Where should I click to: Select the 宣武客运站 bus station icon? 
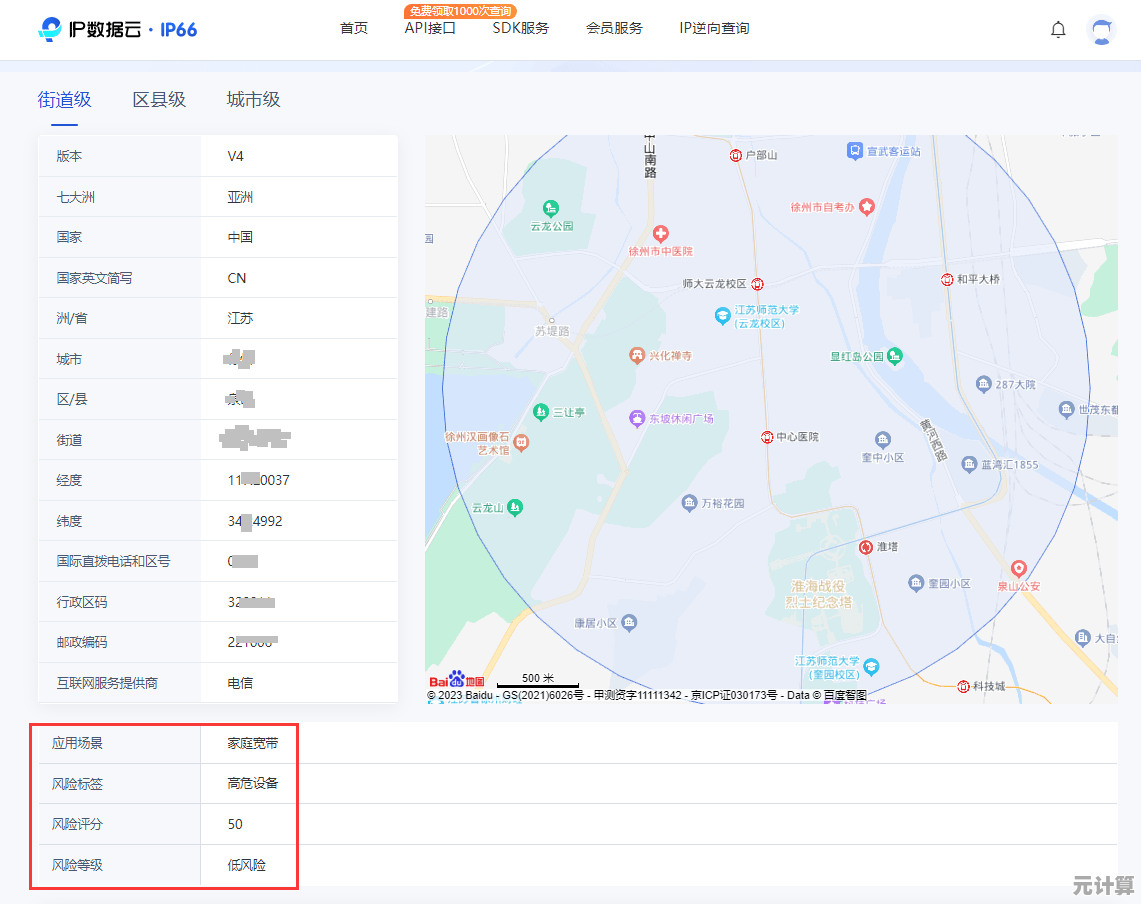click(x=855, y=151)
